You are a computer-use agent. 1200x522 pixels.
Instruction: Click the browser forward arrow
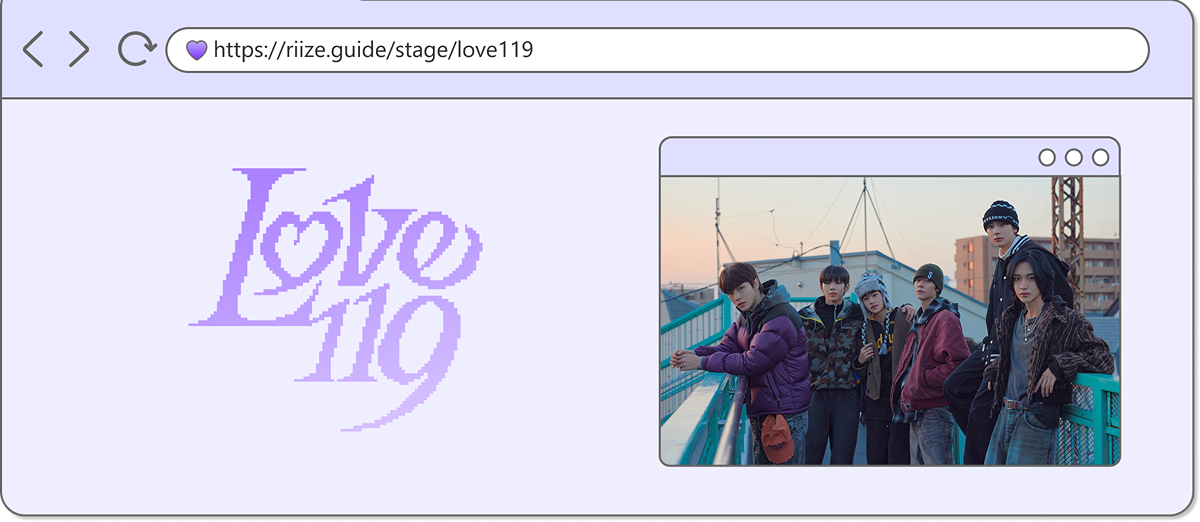tap(79, 49)
